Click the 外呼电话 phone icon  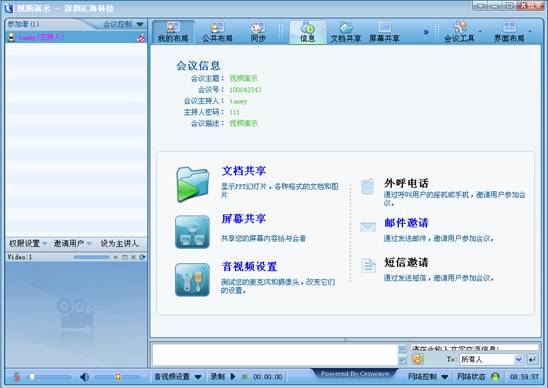[367, 186]
